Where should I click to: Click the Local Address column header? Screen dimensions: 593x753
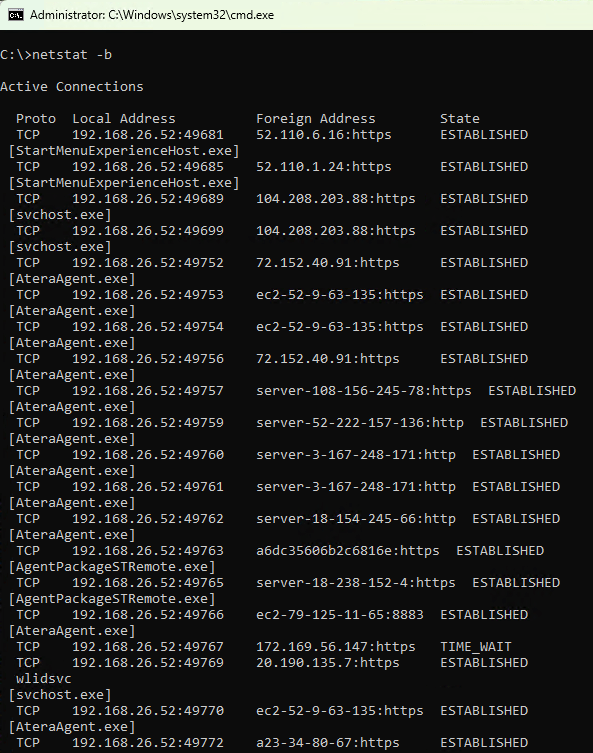[124, 119]
